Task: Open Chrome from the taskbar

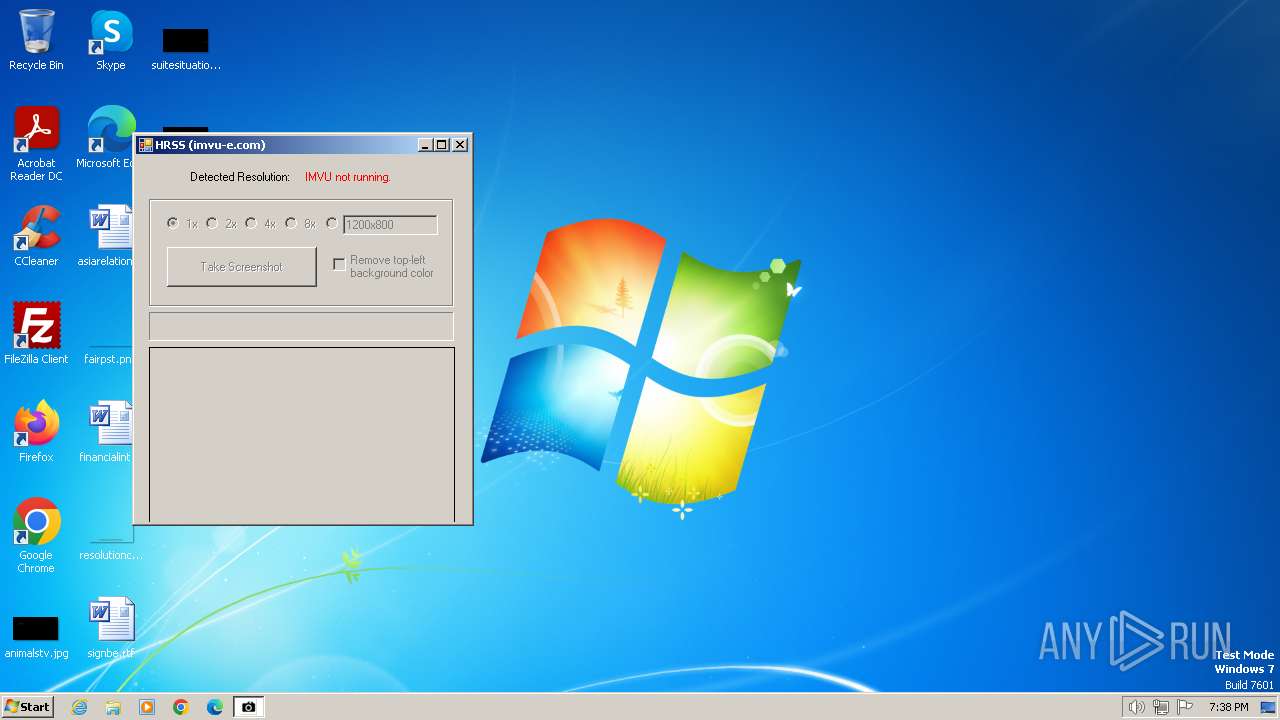Action: [181, 707]
